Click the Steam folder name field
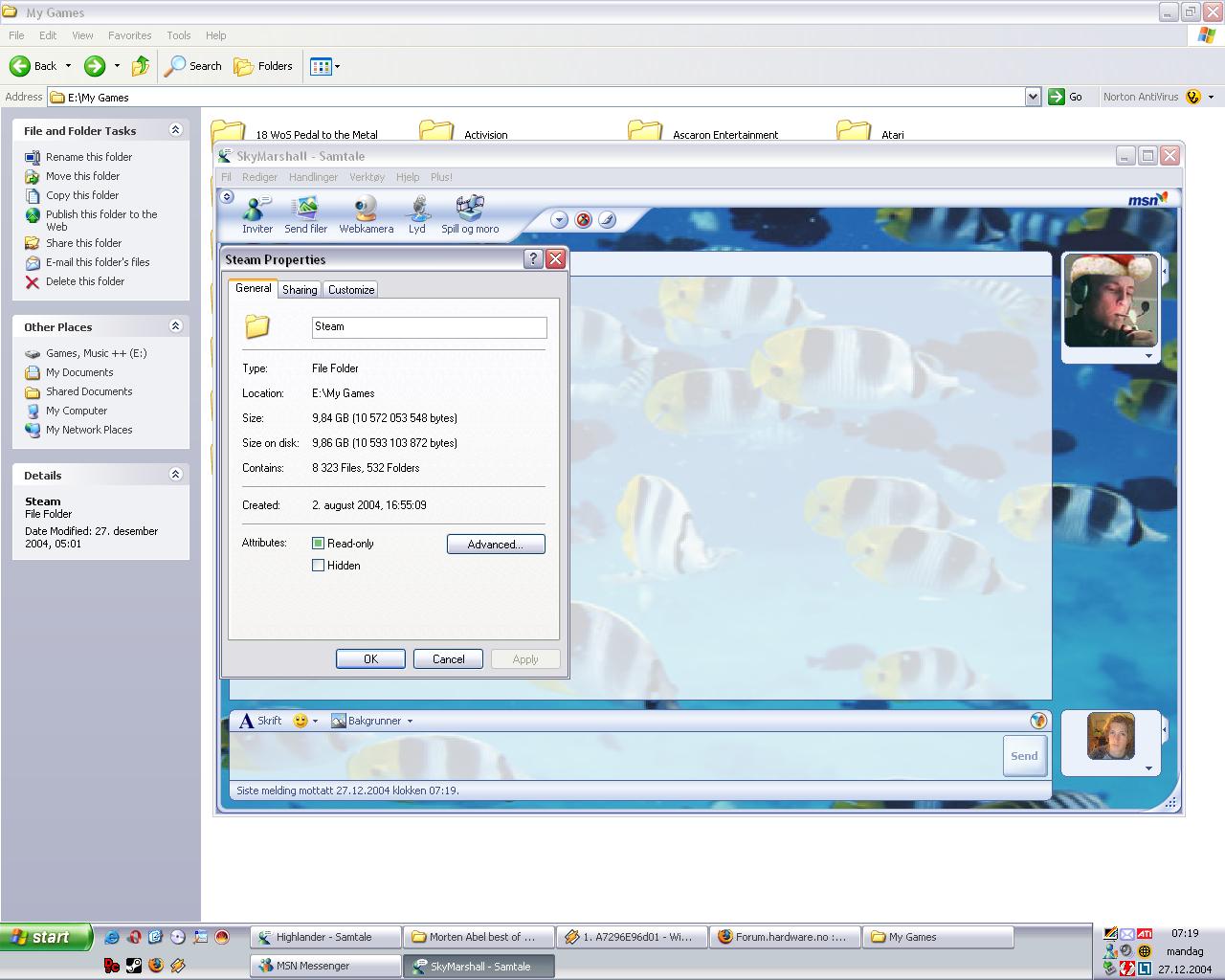Image resolution: width=1225 pixels, height=980 pixels. tap(430, 327)
